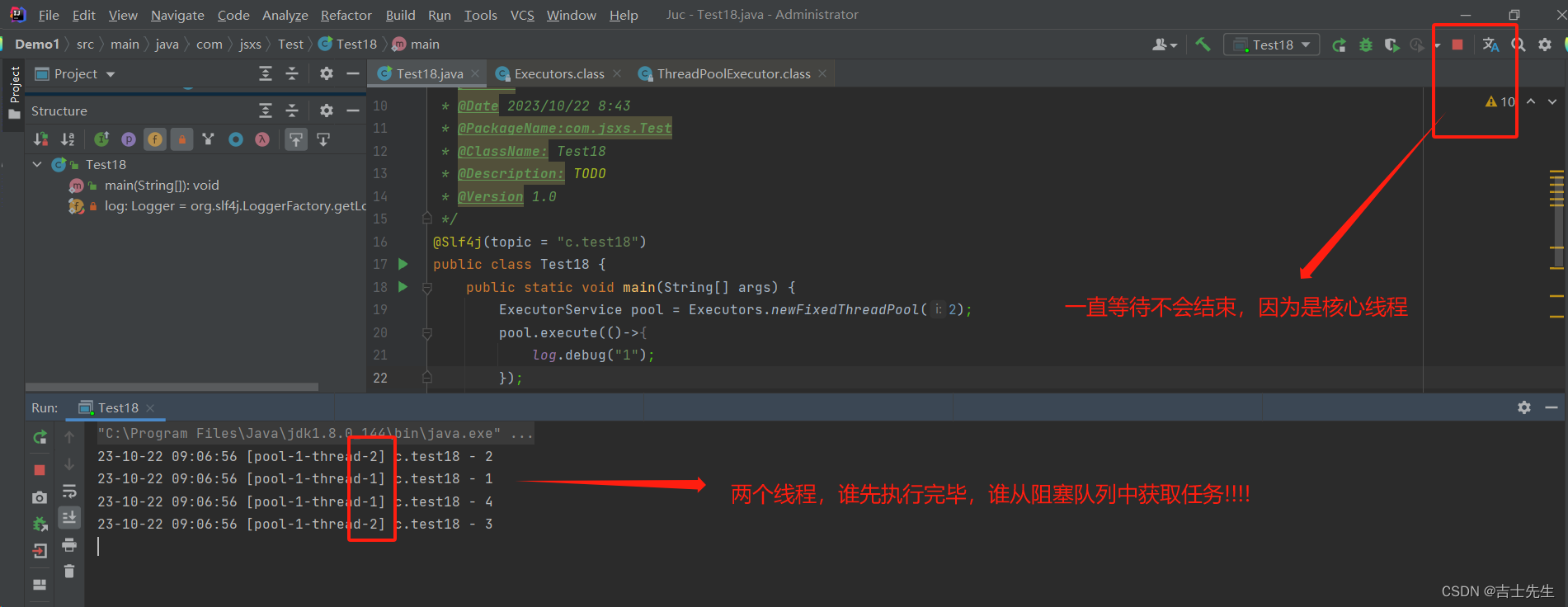The width and height of the screenshot is (1568, 607).
Task: Fold the main method at line 18
Action: (x=427, y=287)
